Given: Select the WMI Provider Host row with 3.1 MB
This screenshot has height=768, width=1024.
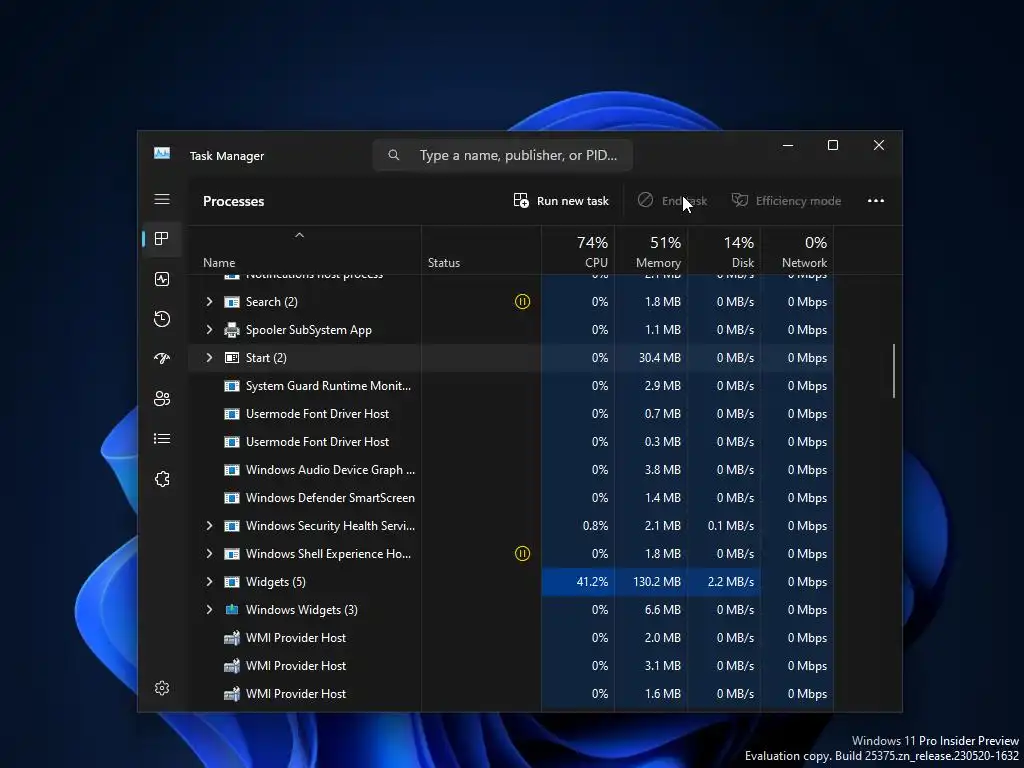Looking at the screenshot, I should [x=511, y=666].
